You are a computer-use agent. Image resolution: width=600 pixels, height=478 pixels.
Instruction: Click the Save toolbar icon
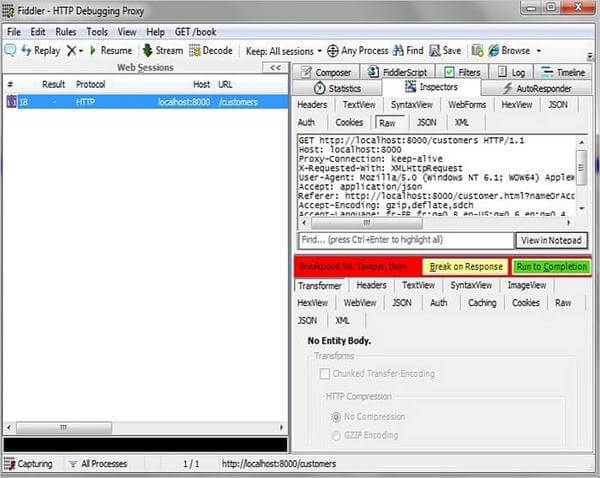435,50
